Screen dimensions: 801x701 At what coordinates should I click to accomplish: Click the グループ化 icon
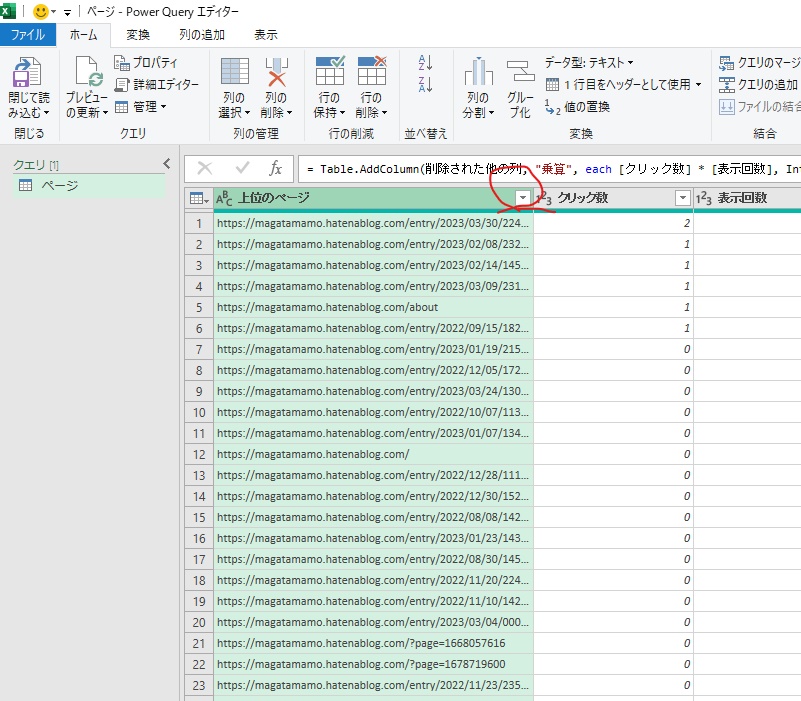pos(521,71)
